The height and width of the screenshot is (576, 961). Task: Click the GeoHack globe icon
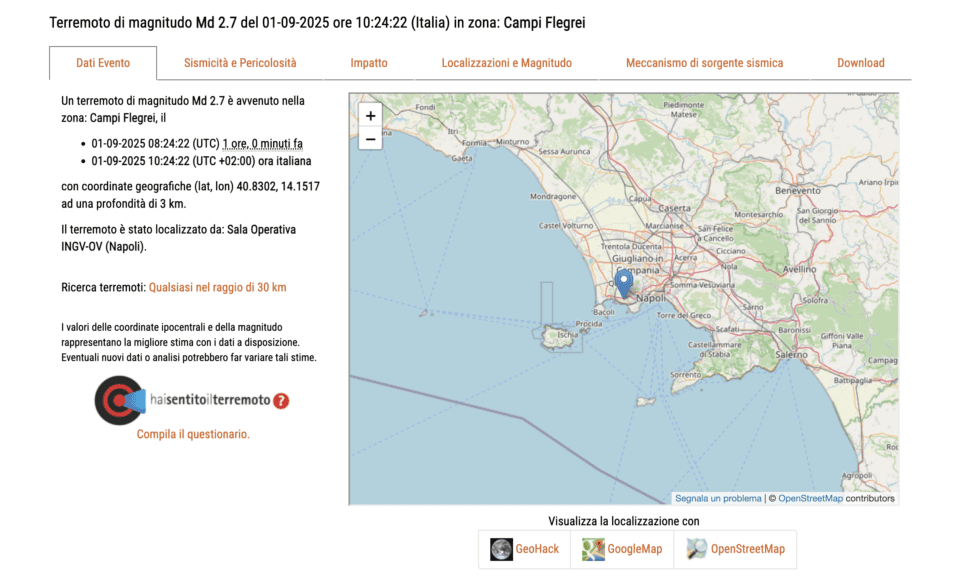point(501,549)
